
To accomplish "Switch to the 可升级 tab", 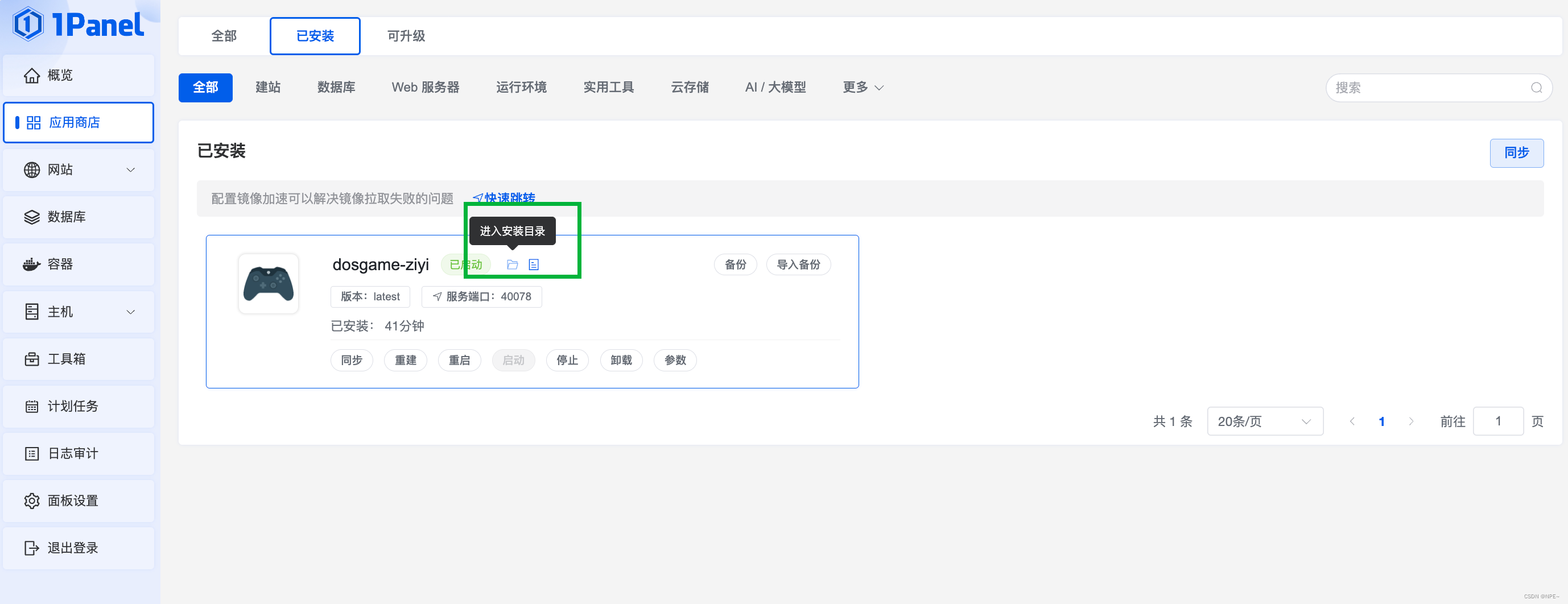I will [x=406, y=36].
